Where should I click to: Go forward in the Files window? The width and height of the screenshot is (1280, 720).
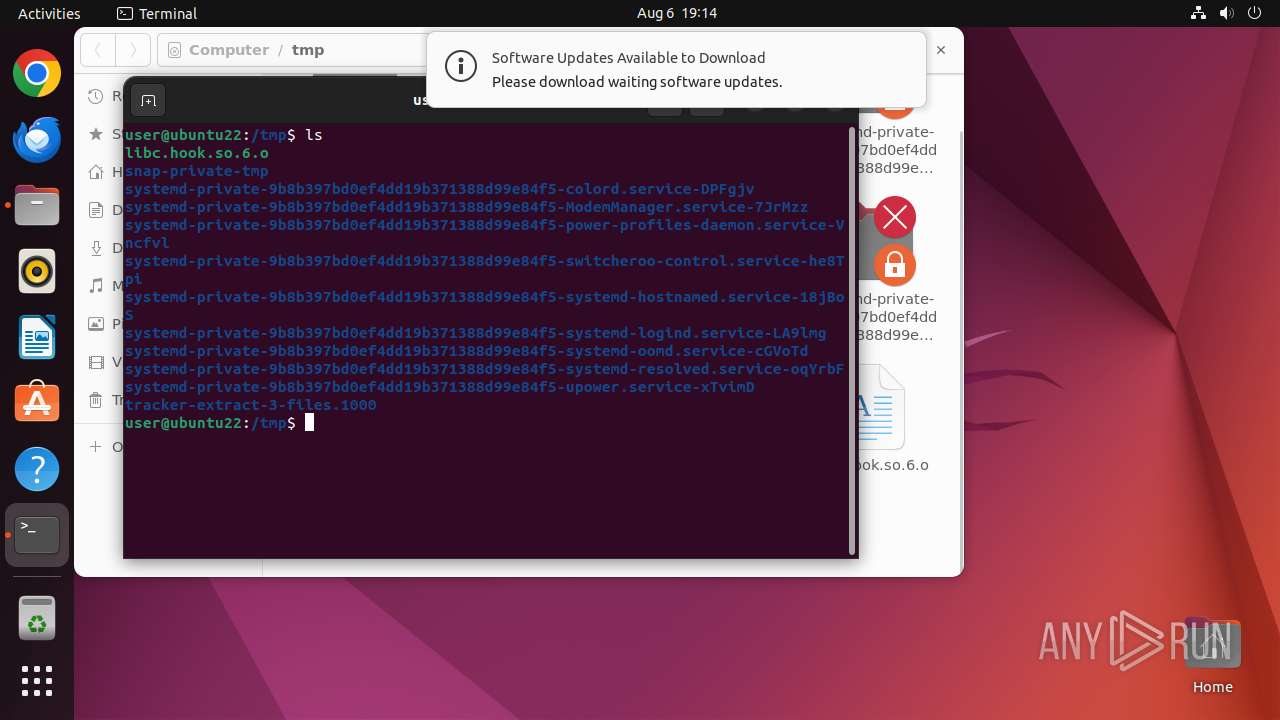coord(133,50)
